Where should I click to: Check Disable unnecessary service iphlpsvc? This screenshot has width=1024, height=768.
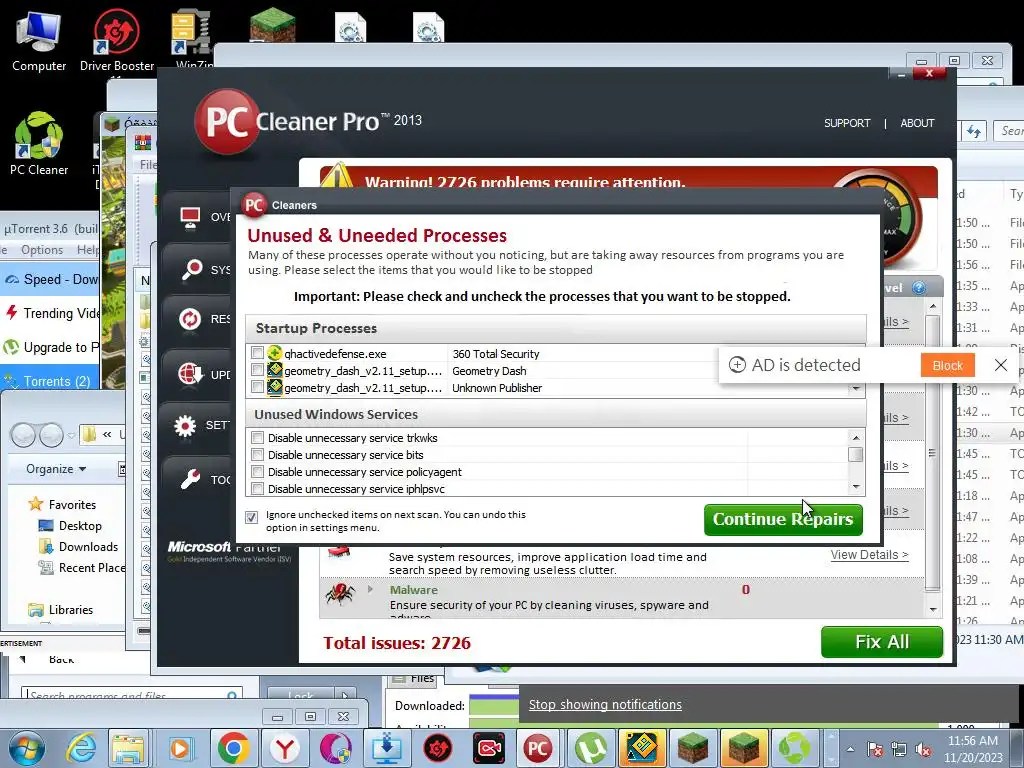click(257, 488)
